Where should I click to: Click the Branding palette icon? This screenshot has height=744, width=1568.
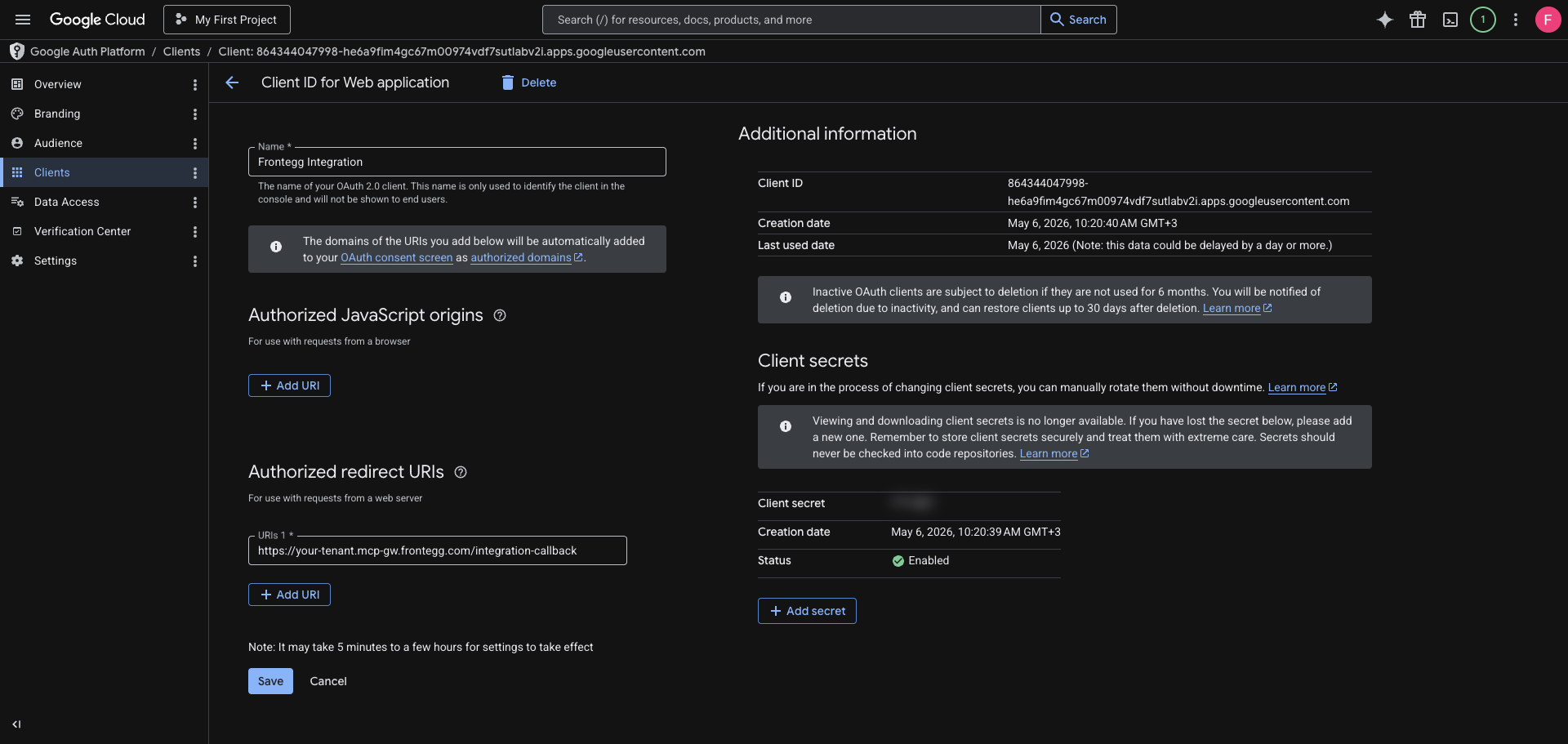[17, 114]
